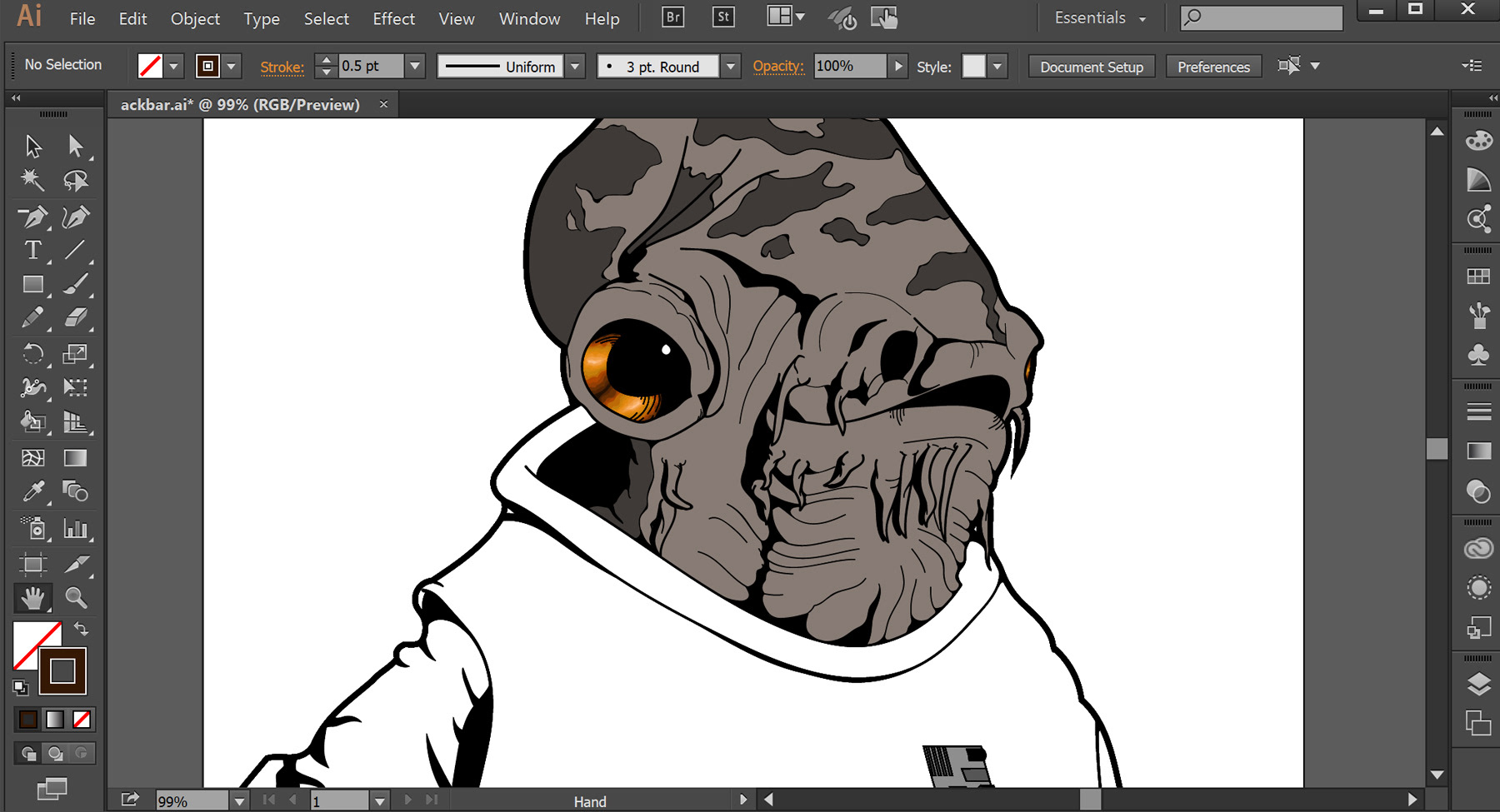The width and height of the screenshot is (1500, 812).
Task: Set paint mode to None
Action: point(82,719)
